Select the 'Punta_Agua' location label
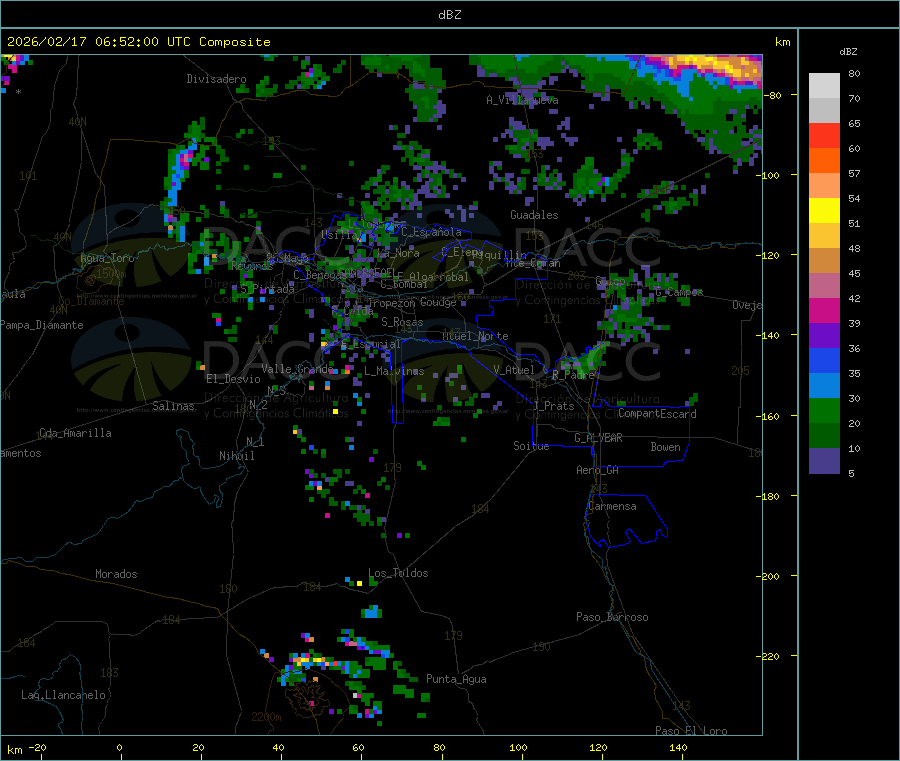 click(x=456, y=679)
